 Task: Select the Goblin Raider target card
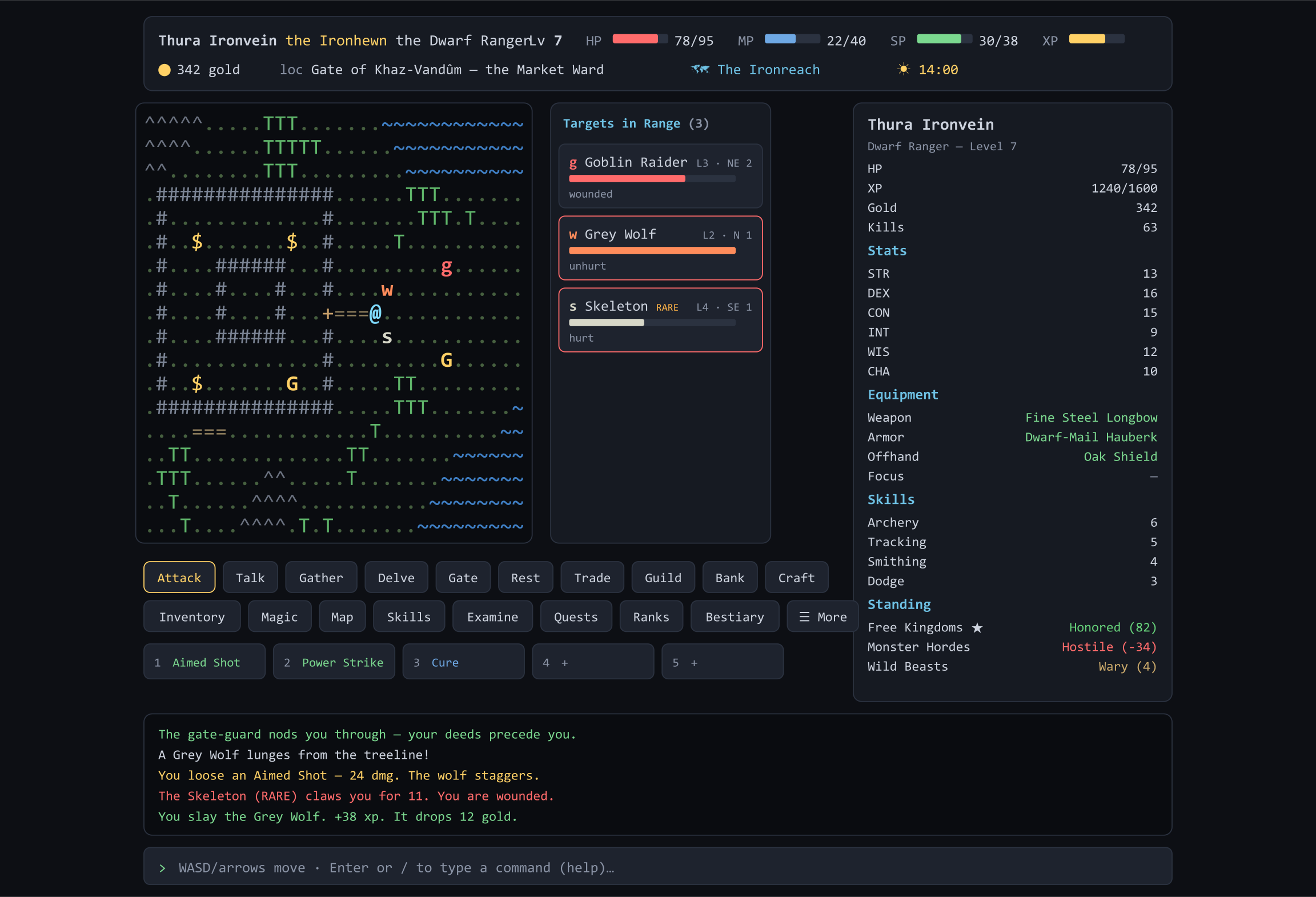click(660, 176)
